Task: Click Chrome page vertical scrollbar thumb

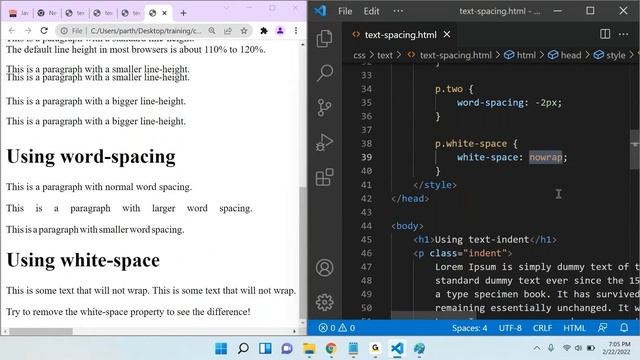Action: 302,253
